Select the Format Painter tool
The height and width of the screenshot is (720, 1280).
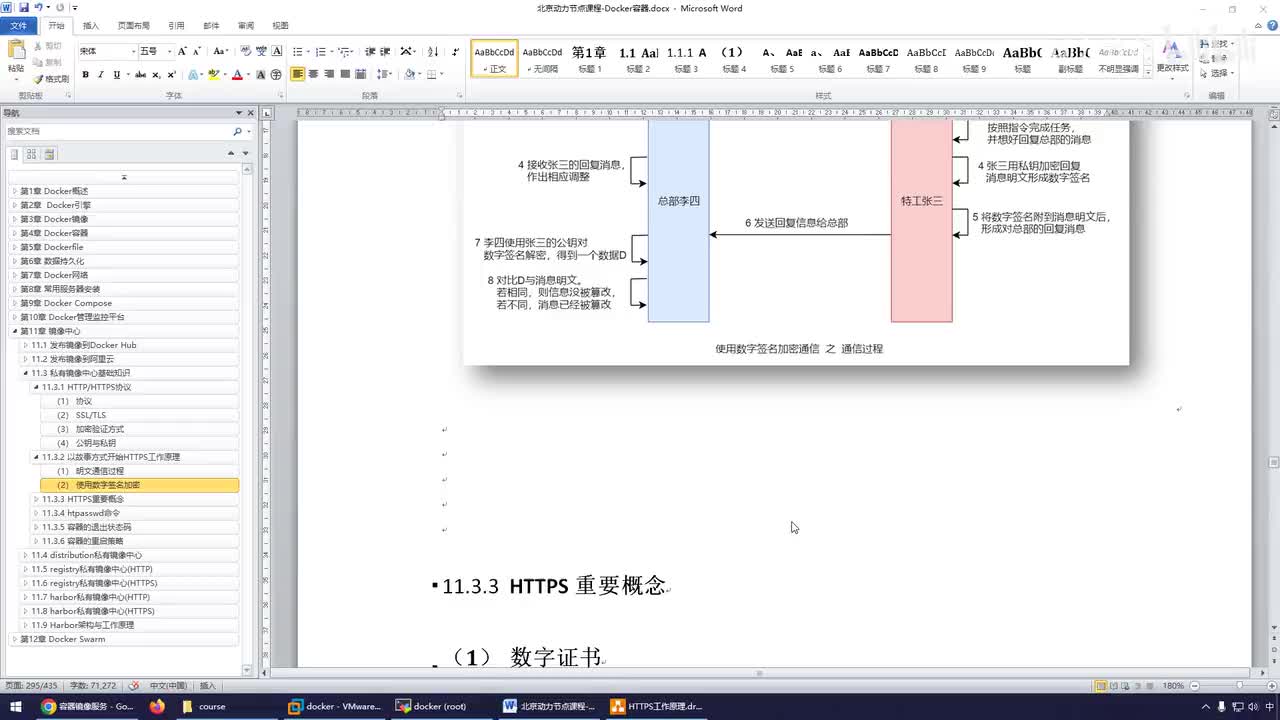51,79
